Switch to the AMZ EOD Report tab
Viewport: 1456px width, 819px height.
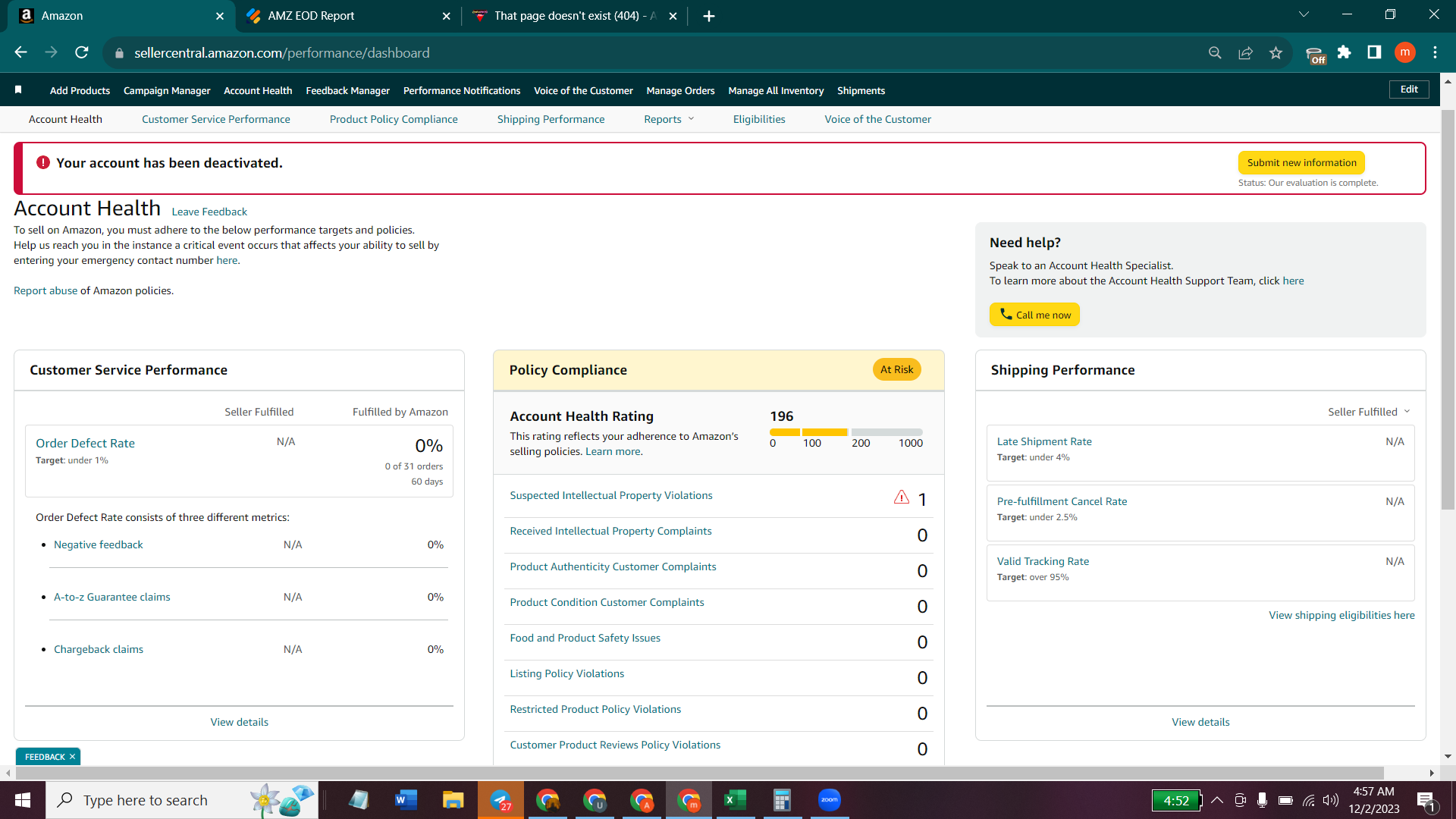click(x=349, y=16)
